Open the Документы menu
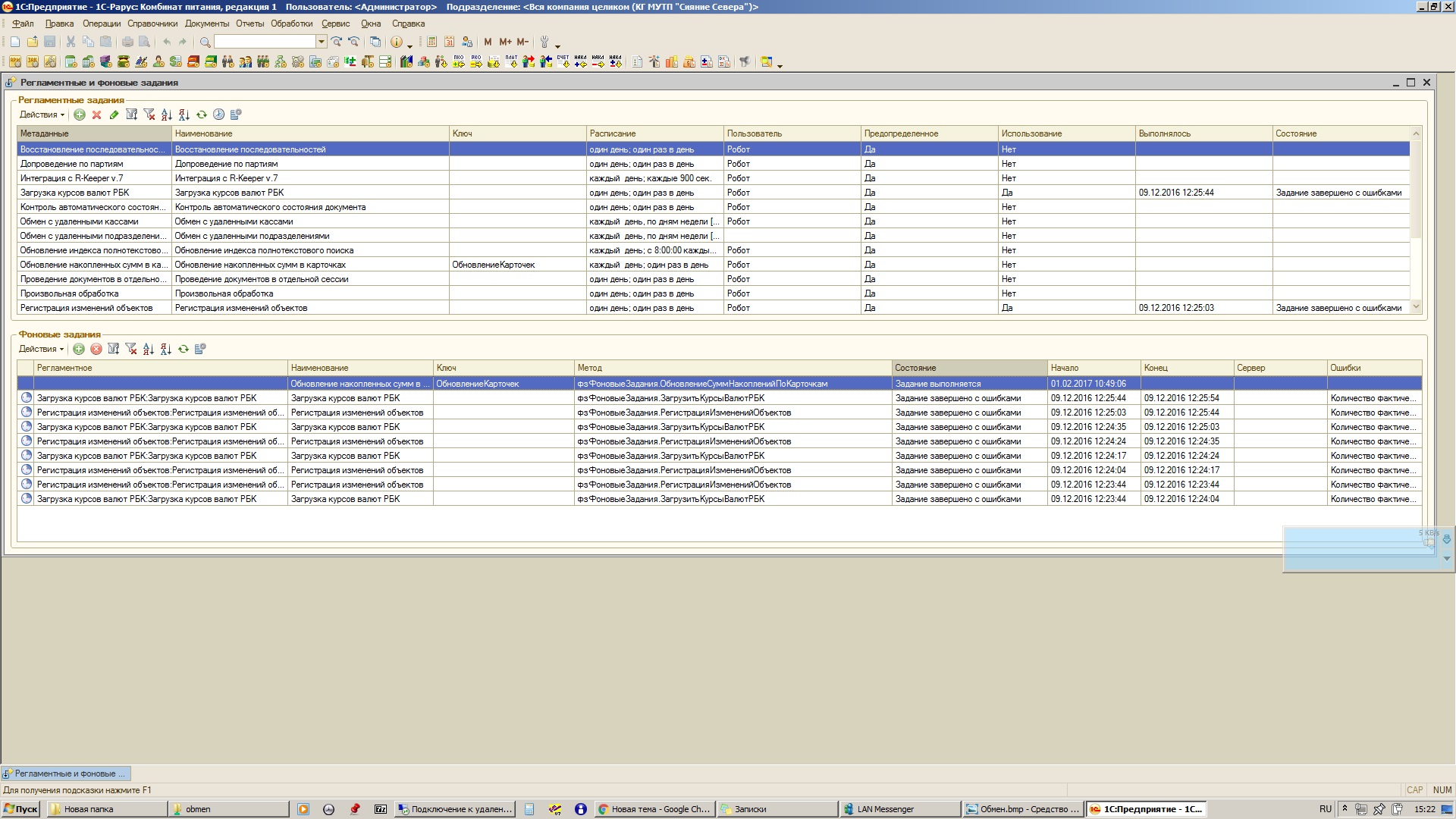 (207, 24)
